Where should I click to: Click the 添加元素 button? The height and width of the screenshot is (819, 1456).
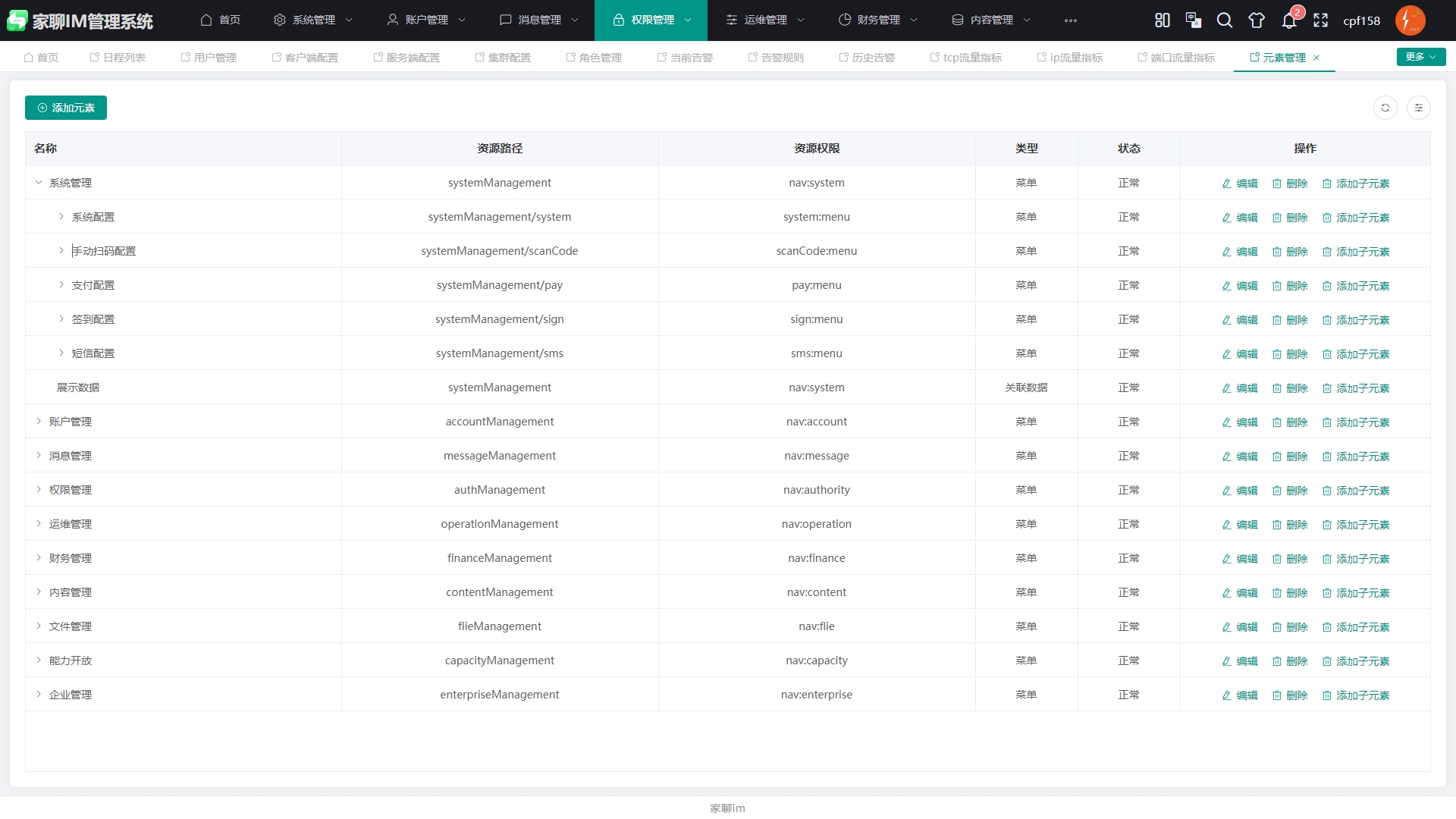pyautogui.click(x=66, y=108)
